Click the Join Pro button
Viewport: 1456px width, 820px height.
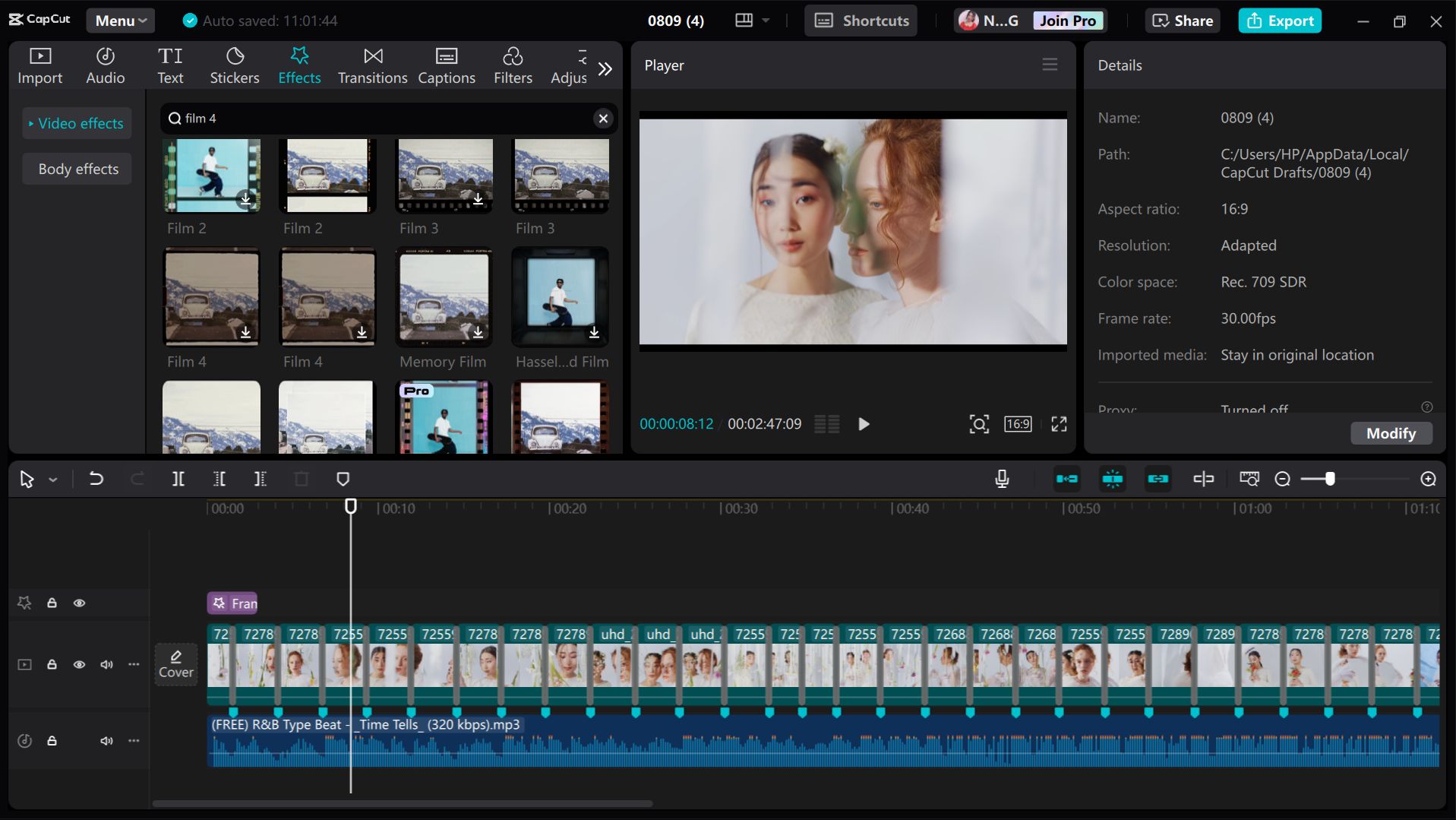coord(1068,21)
